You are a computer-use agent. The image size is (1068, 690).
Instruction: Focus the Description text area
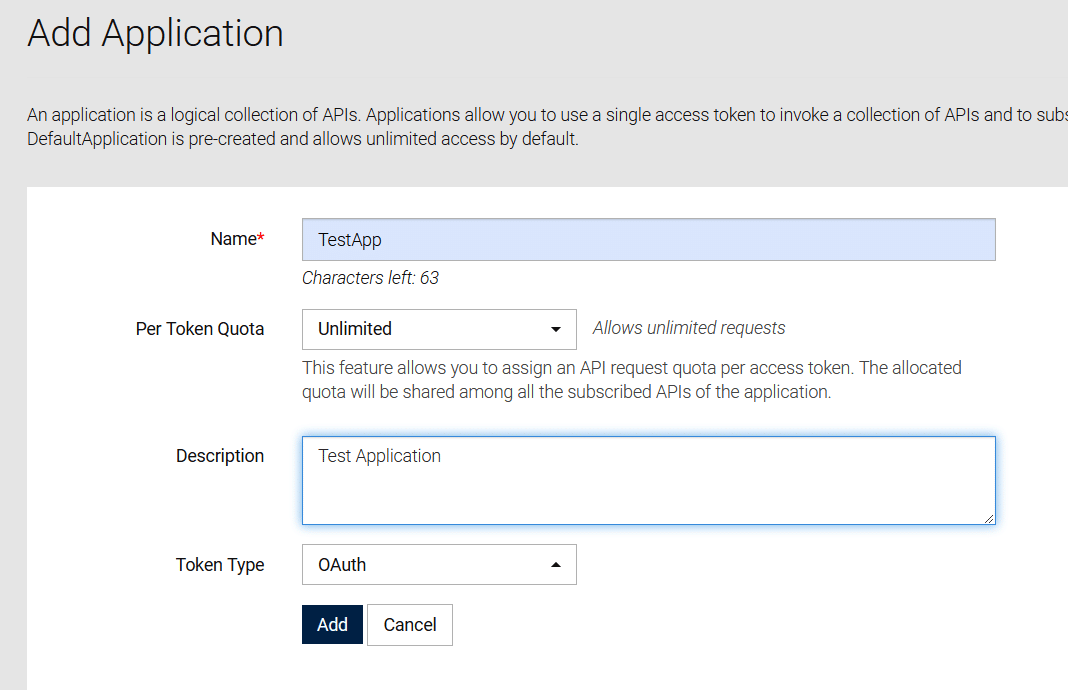648,480
